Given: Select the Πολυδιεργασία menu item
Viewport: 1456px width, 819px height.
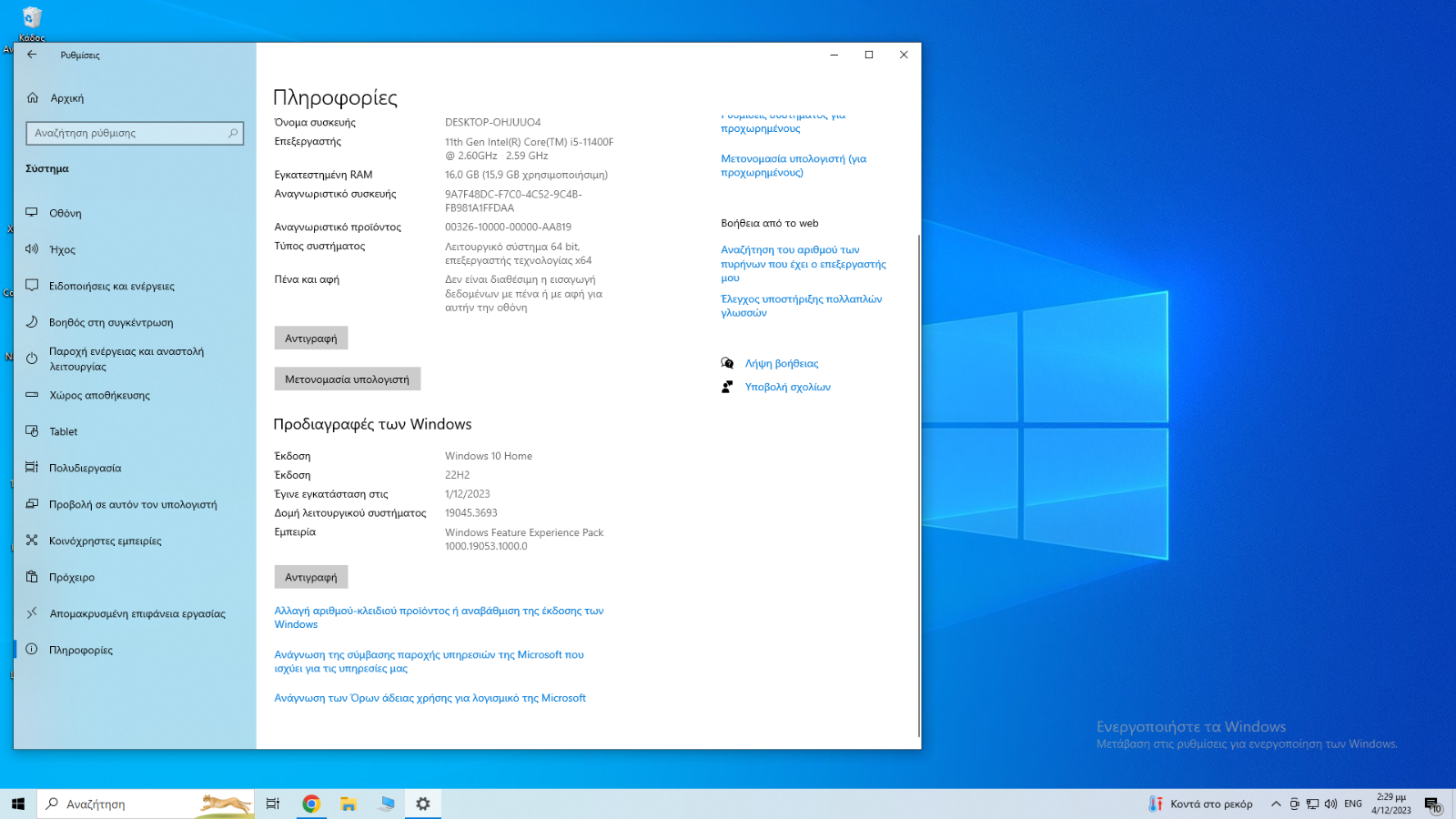Looking at the screenshot, I should pyautogui.click(x=135, y=468).
